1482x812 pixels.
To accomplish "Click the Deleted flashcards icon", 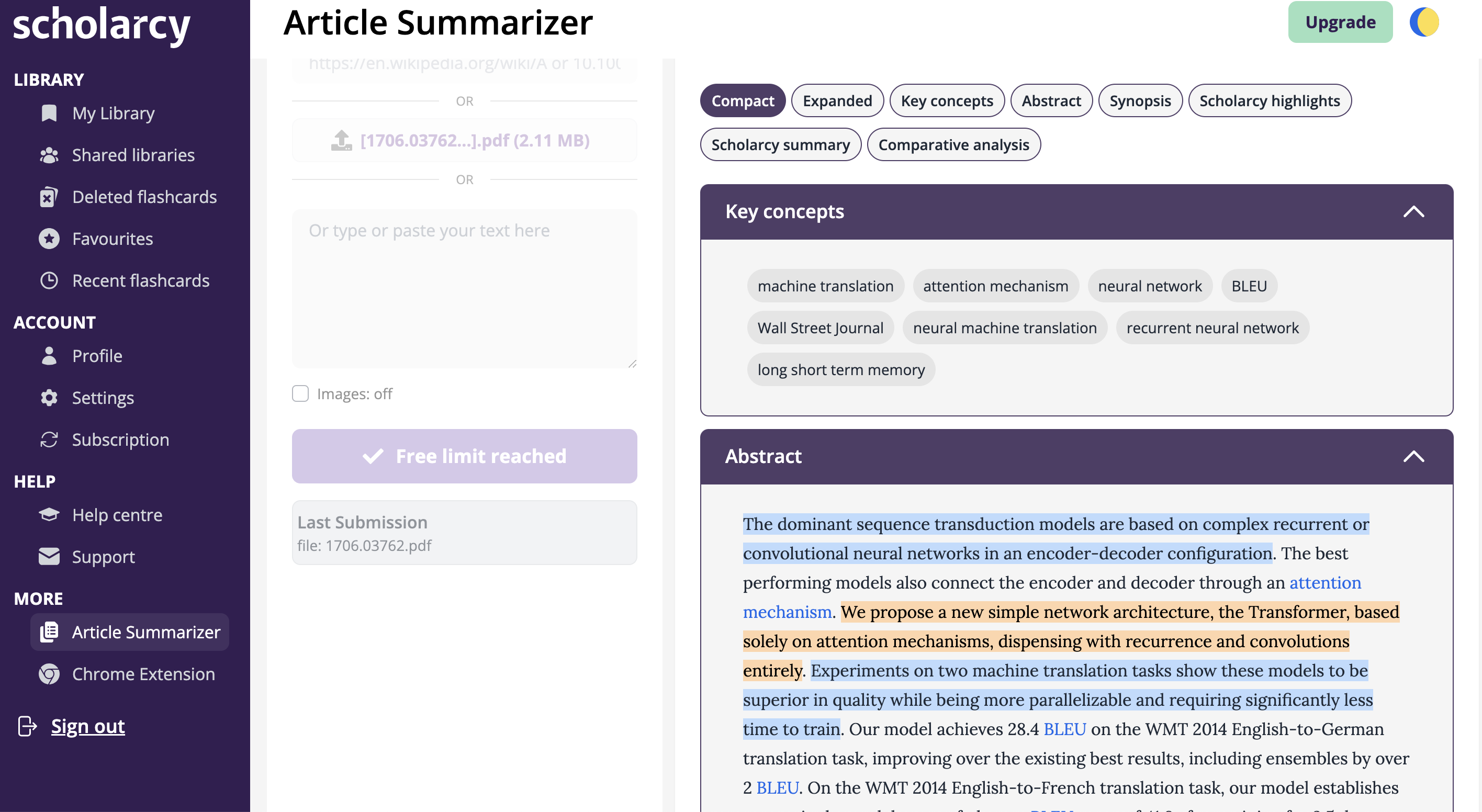I will (x=49, y=197).
